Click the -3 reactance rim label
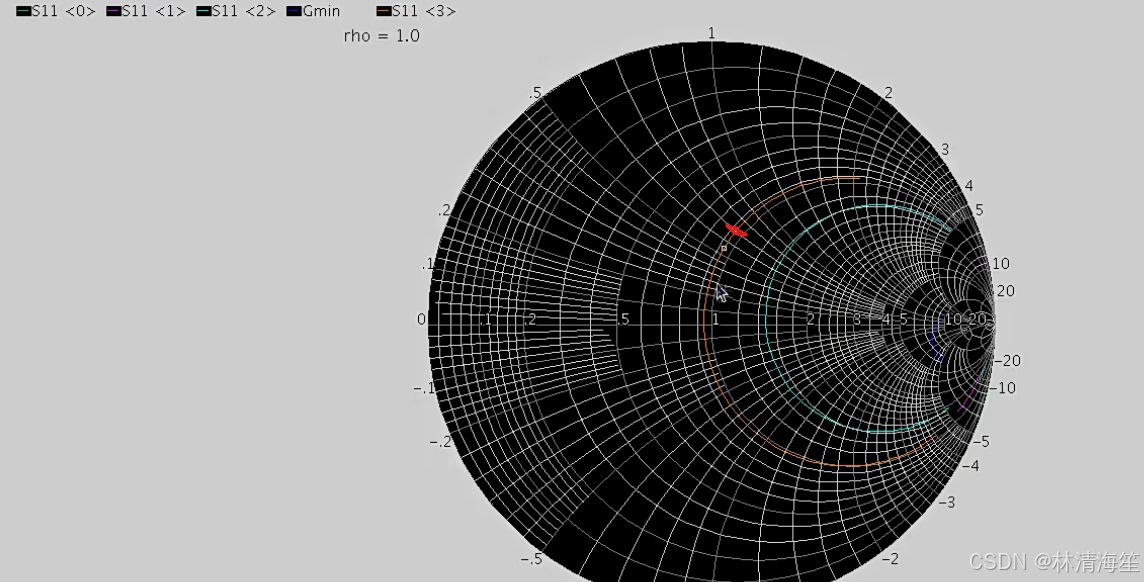 point(946,503)
